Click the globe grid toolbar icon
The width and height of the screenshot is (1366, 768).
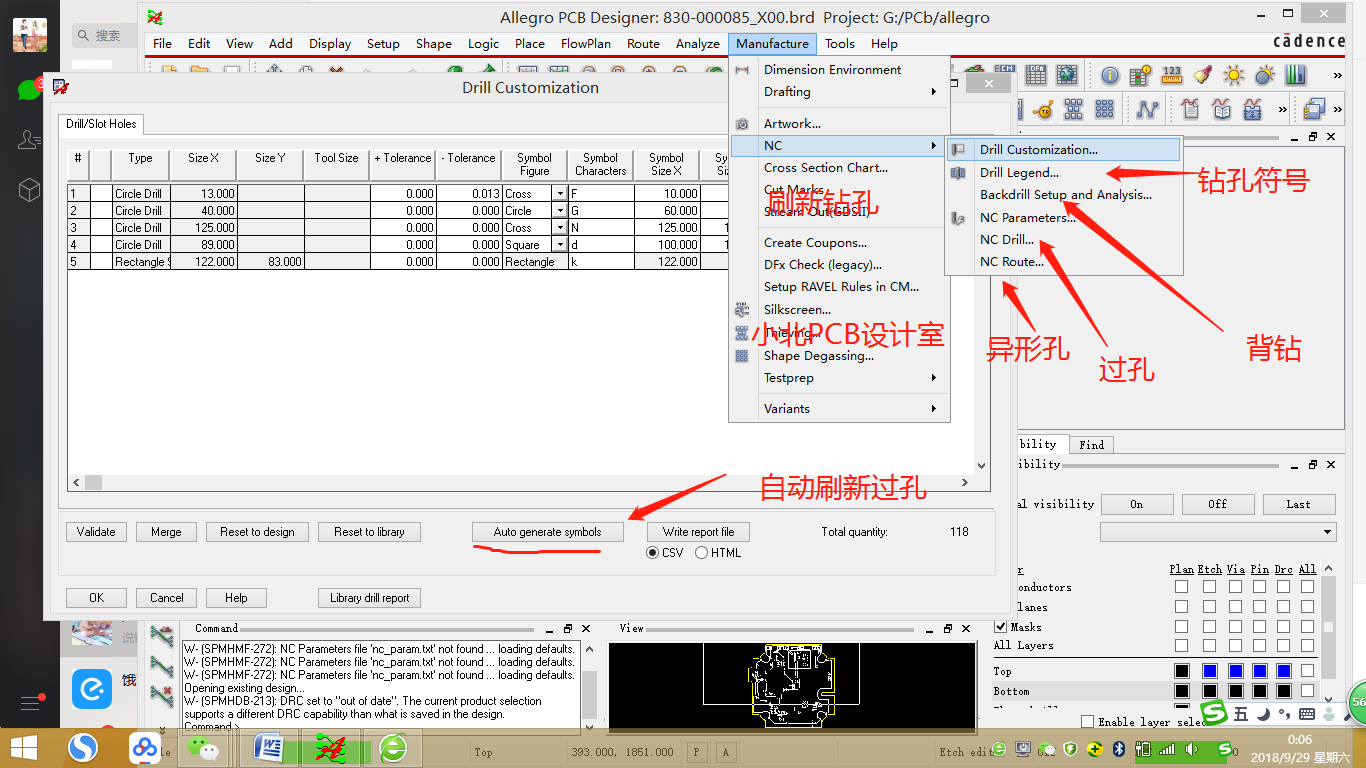[x=1067, y=74]
